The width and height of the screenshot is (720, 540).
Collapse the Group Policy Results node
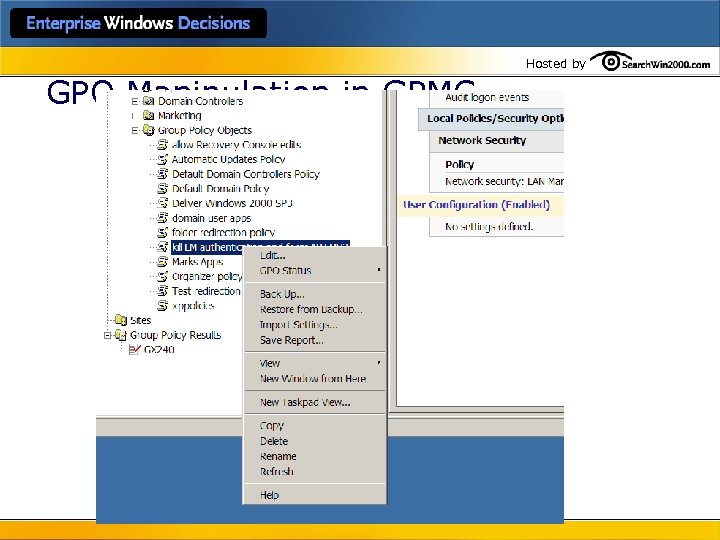[x=107, y=335]
